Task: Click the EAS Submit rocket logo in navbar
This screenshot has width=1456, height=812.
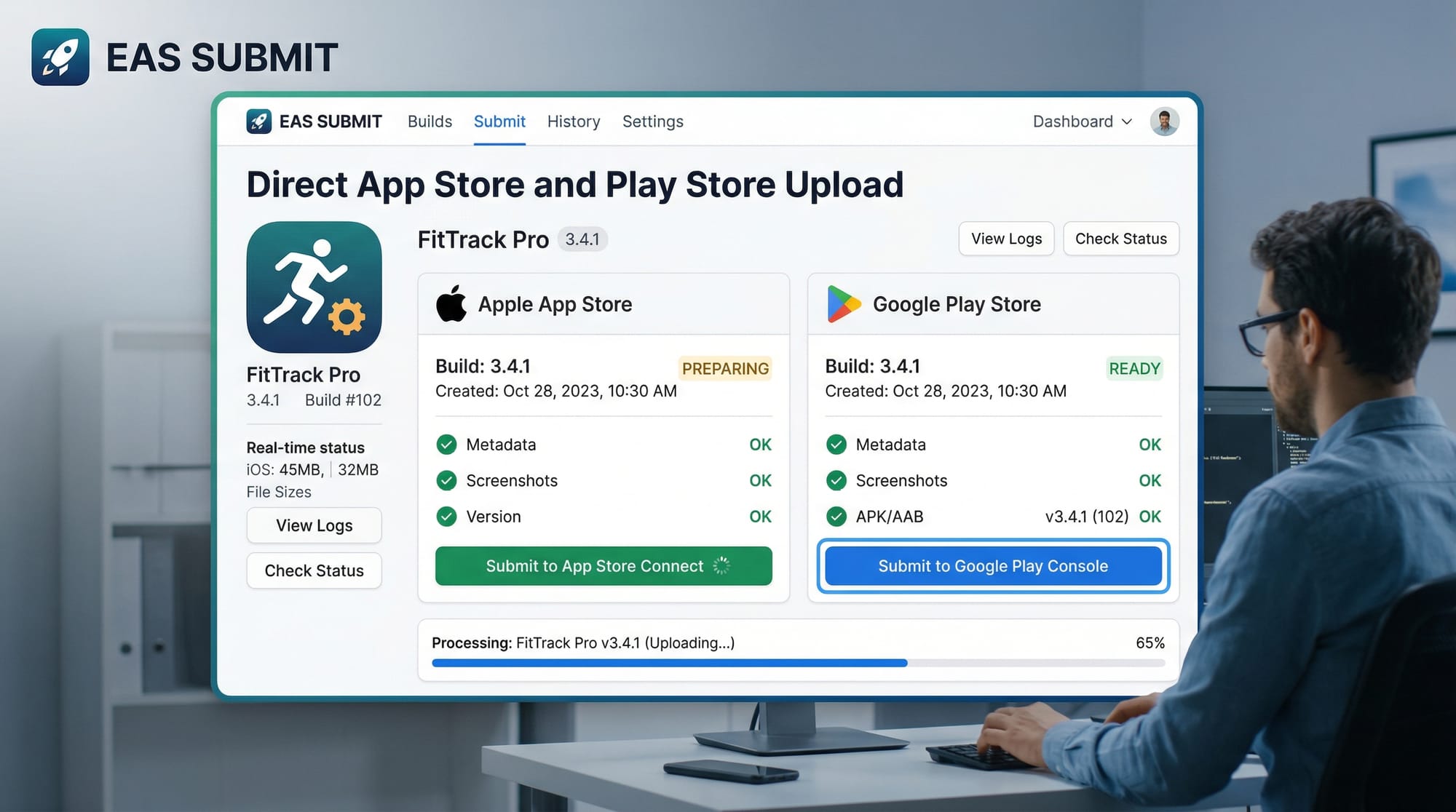Action: click(258, 122)
